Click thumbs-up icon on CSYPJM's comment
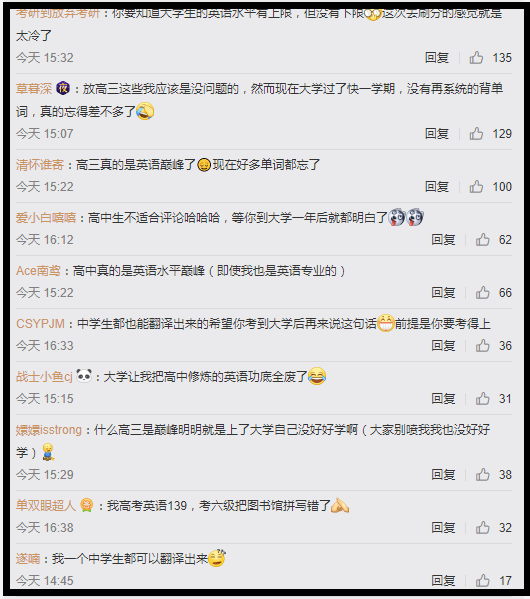530x599 pixels. click(x=483, y=346)
